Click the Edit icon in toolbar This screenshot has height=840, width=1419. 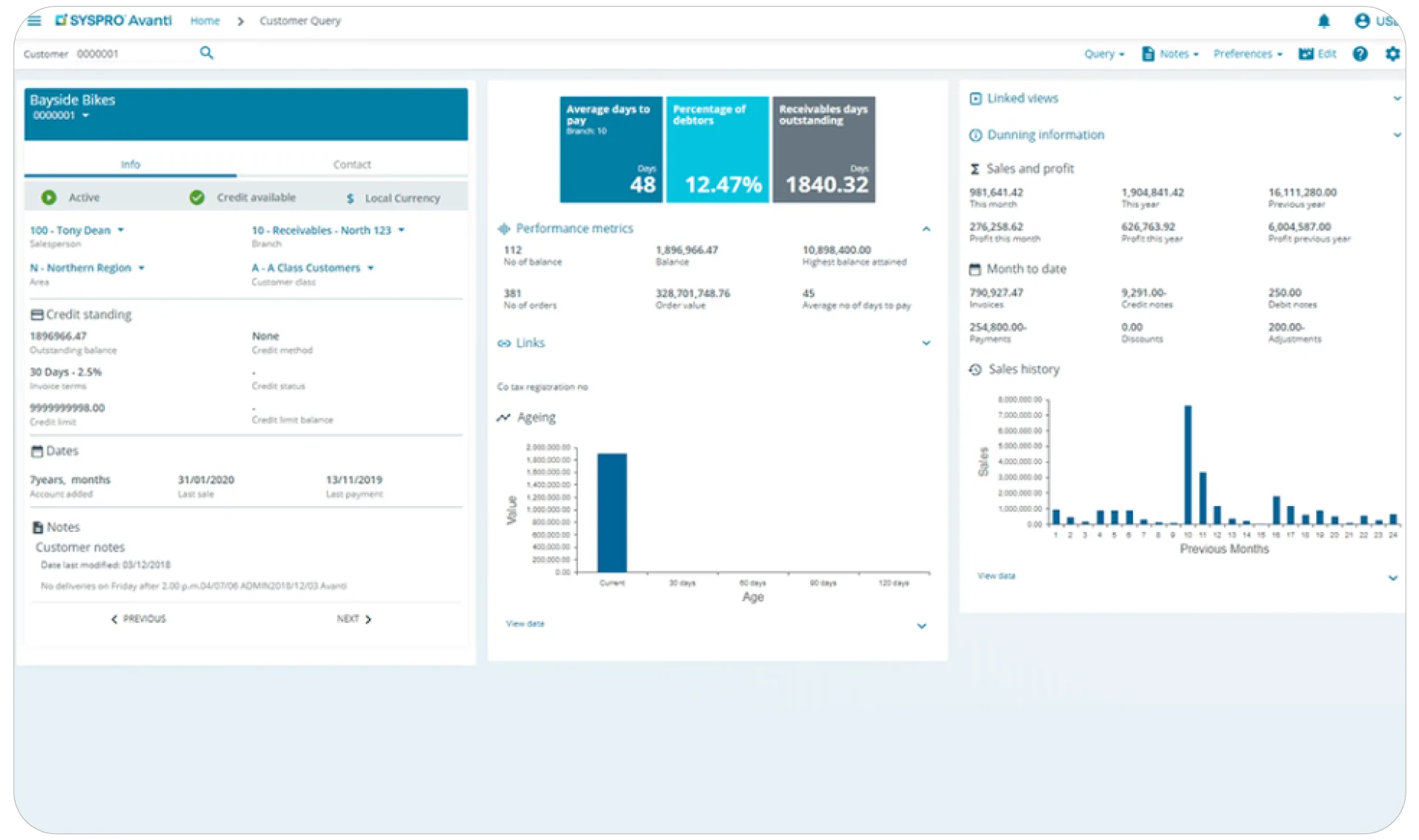click(x=1306, y=53)
